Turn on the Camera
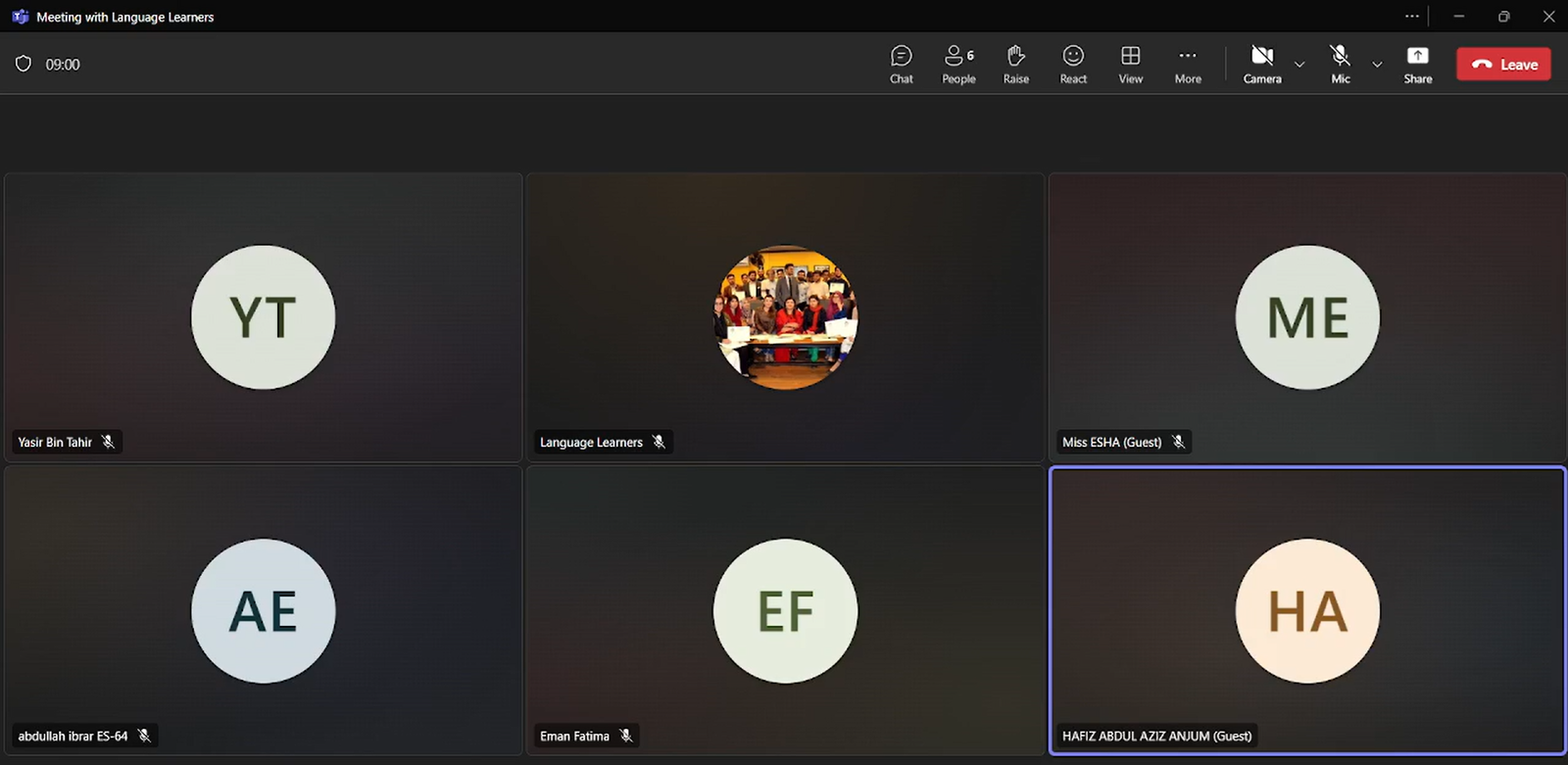Screen dimensions: 1568x765 coord(1261,65)
